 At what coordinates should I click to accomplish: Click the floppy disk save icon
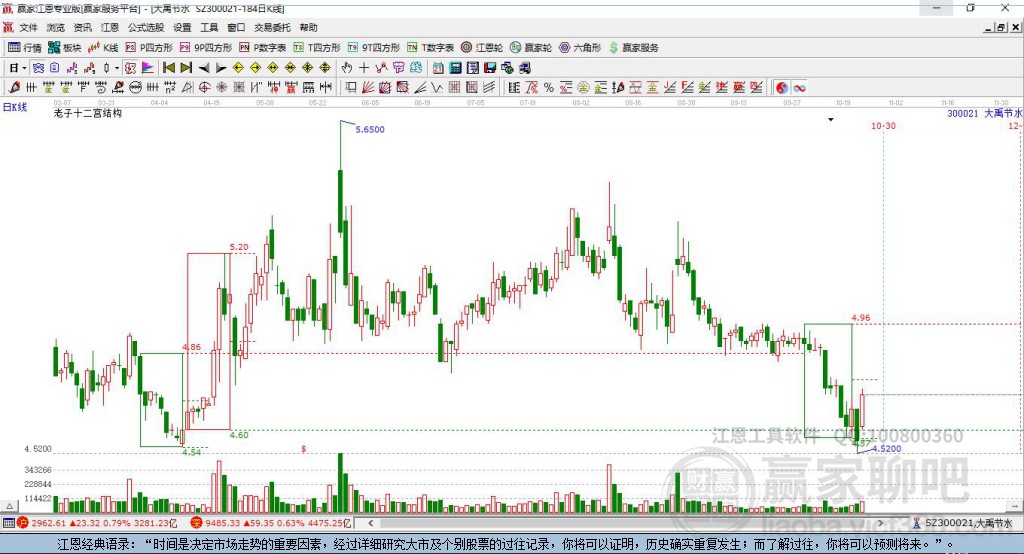click(490, 68)
